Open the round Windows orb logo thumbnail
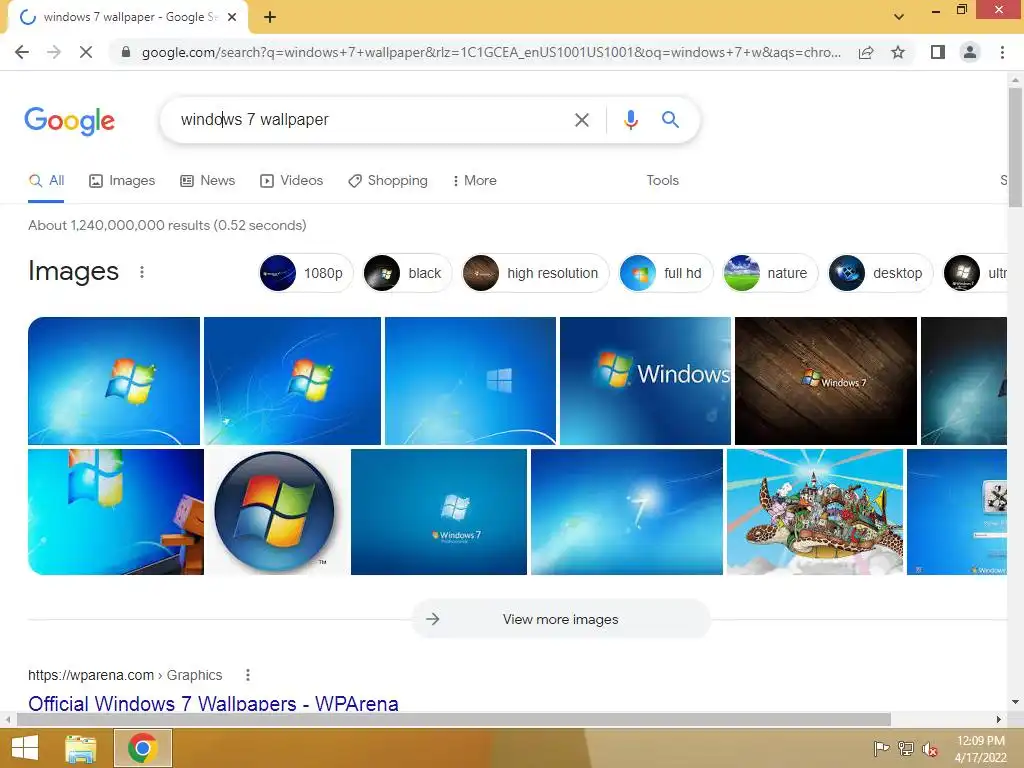The height and width of the screenshot is (768, 1024). click(277, 512)
